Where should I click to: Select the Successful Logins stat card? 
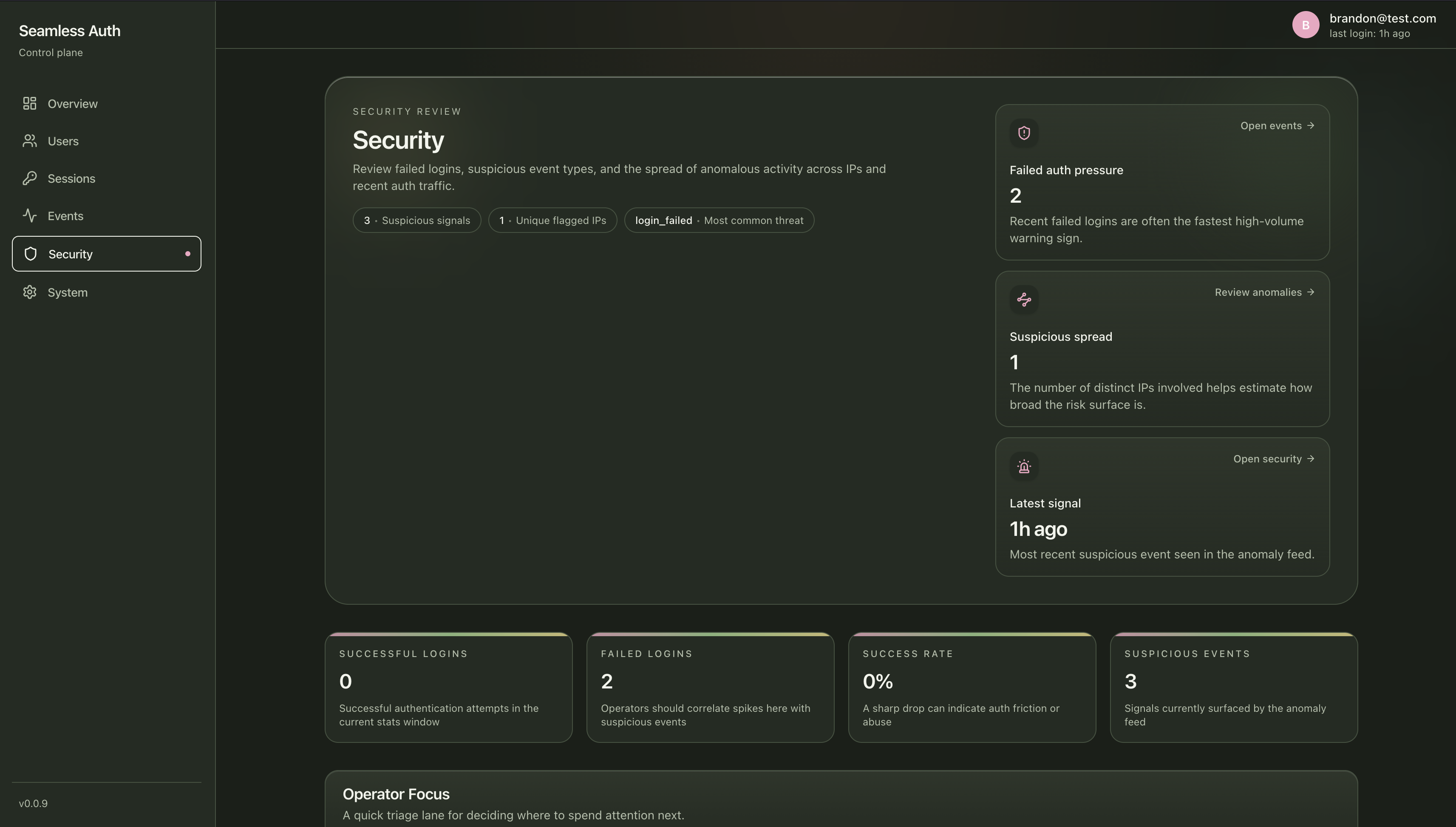(449, 687)
